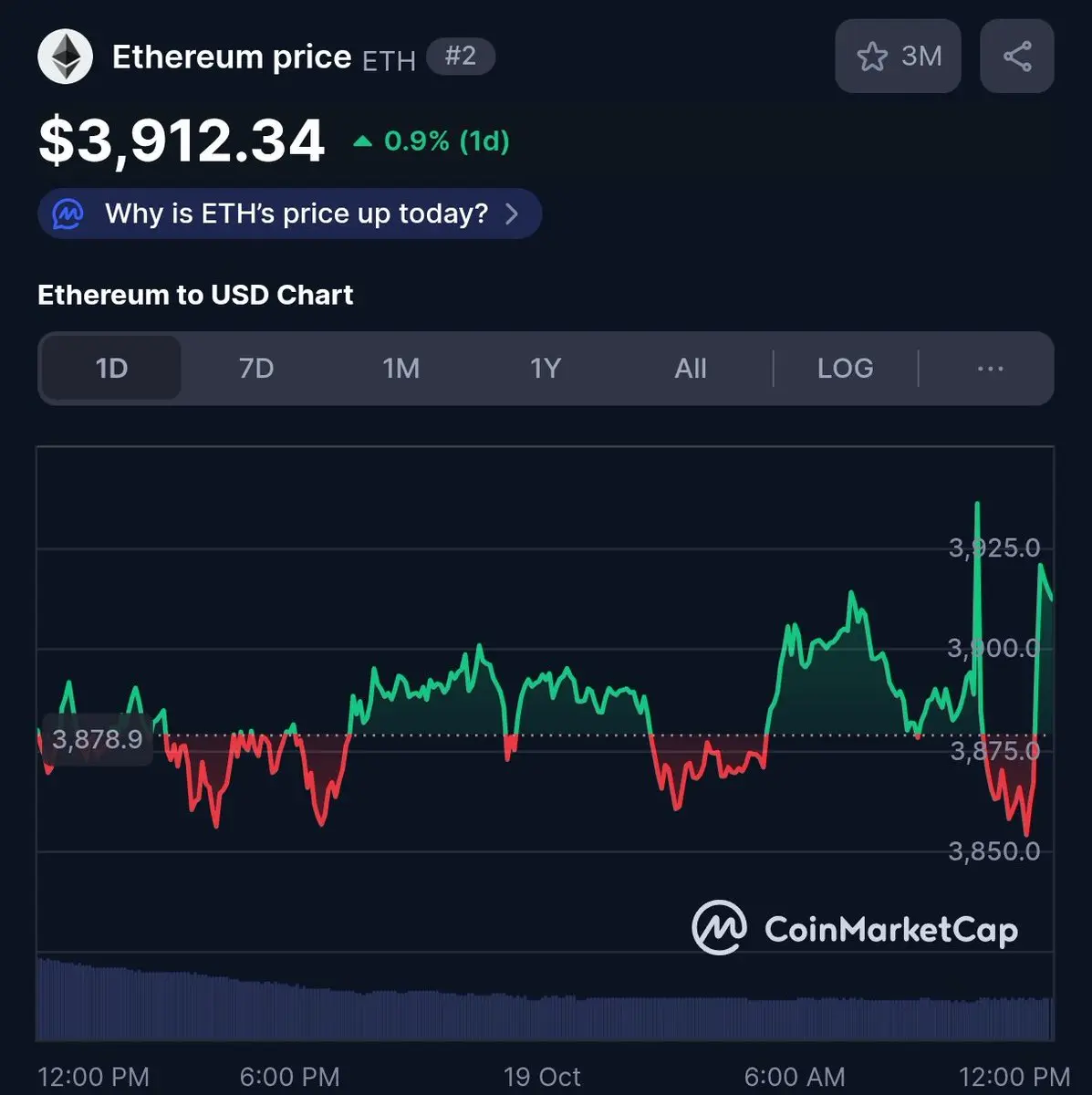Image resolution: width=1092 pixels, height=1095 pixels.
Task: Click the #2 rank badge
Action: click(461, 57)
